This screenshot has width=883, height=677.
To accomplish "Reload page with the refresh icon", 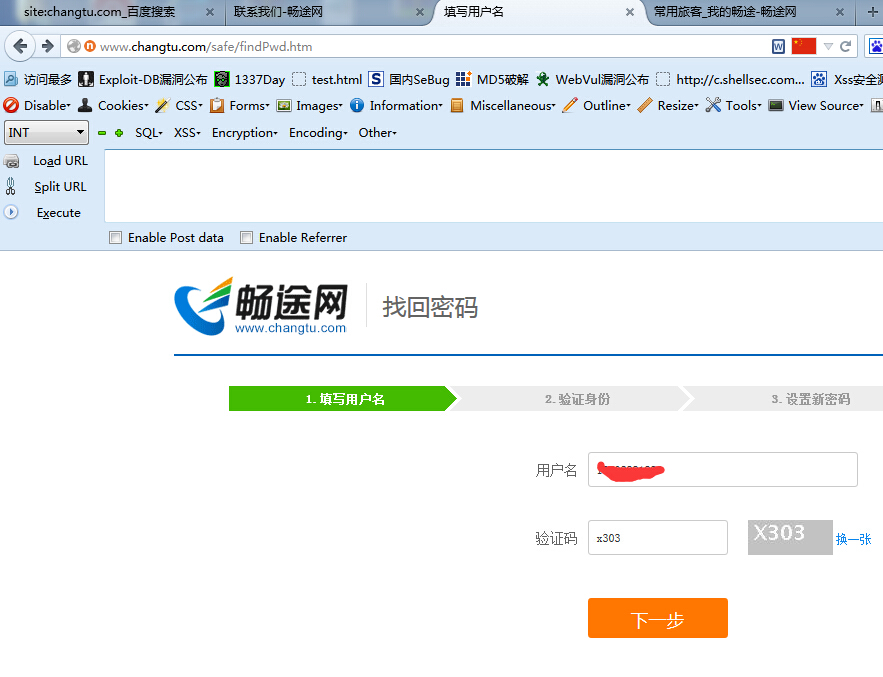I will point(845,47).
